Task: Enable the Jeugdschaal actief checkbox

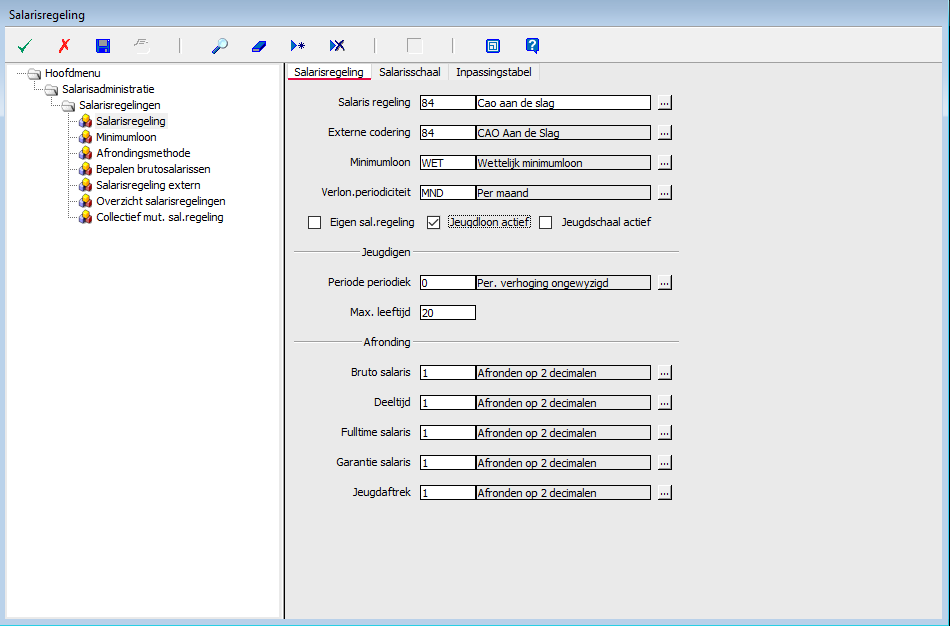Action: click(546, 222)
